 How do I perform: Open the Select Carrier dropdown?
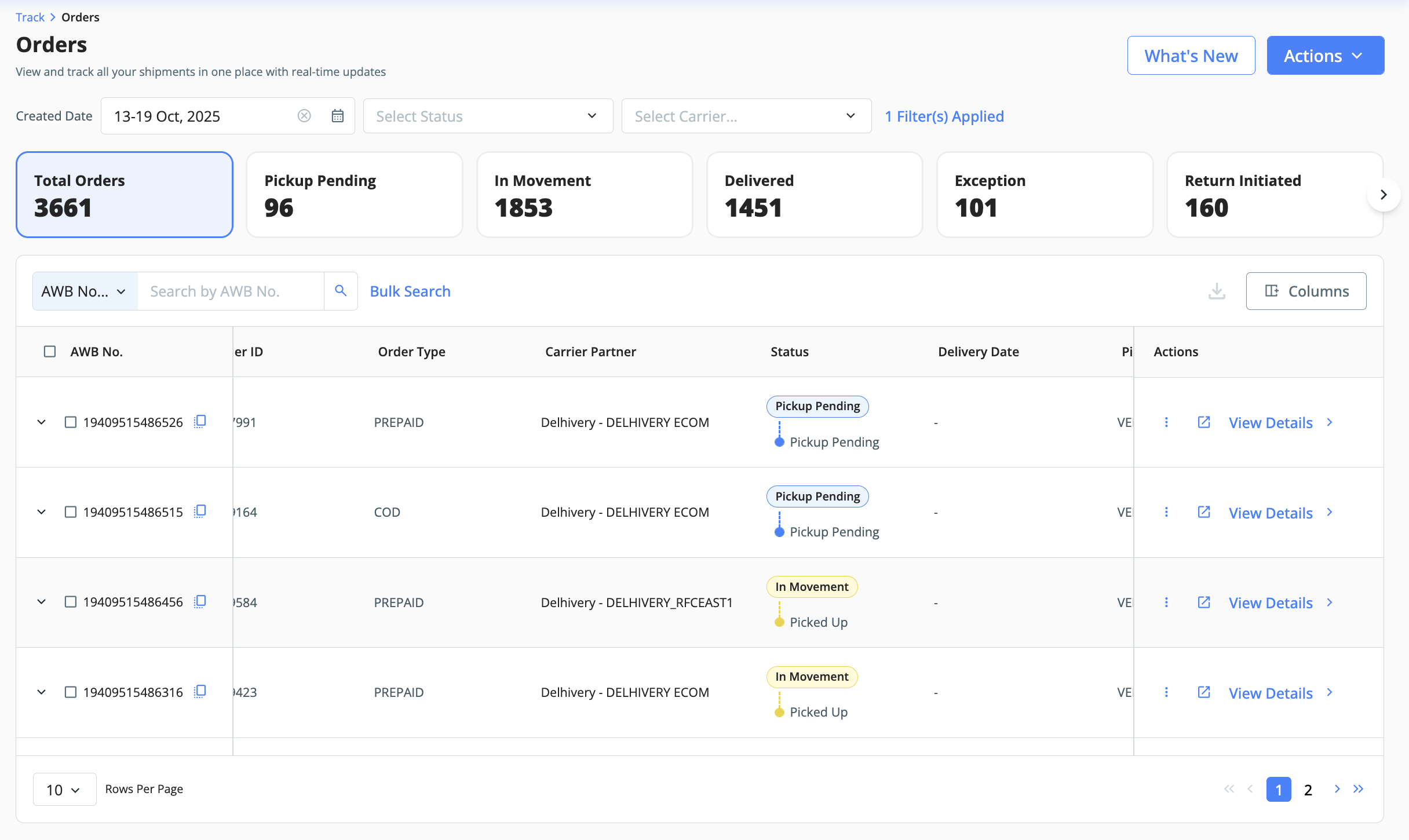coord(746,116)
